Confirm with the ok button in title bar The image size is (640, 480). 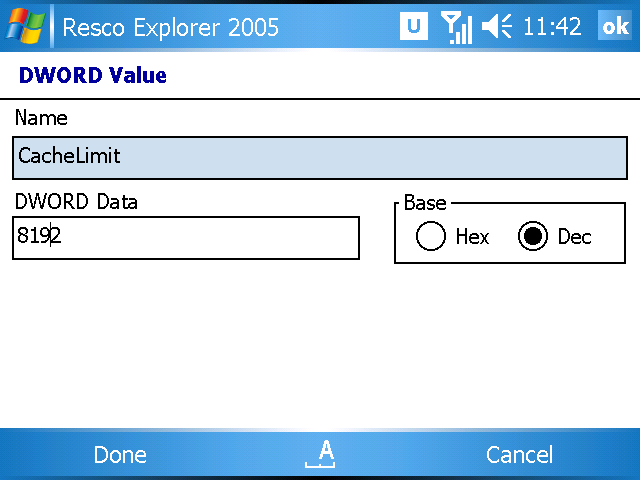pos(615,26)
